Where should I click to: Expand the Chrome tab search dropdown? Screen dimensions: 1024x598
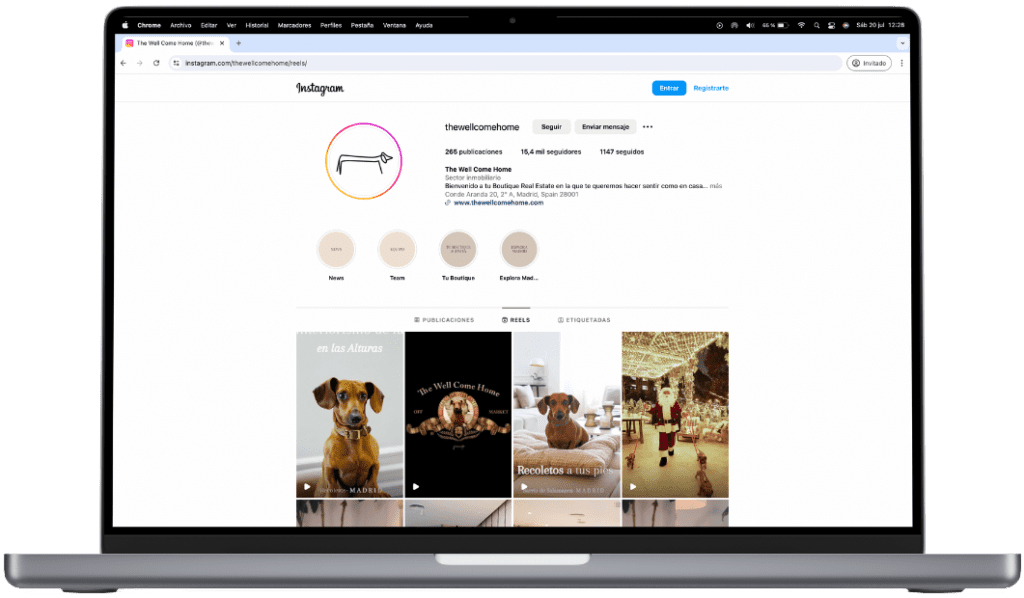pos(903,43)
